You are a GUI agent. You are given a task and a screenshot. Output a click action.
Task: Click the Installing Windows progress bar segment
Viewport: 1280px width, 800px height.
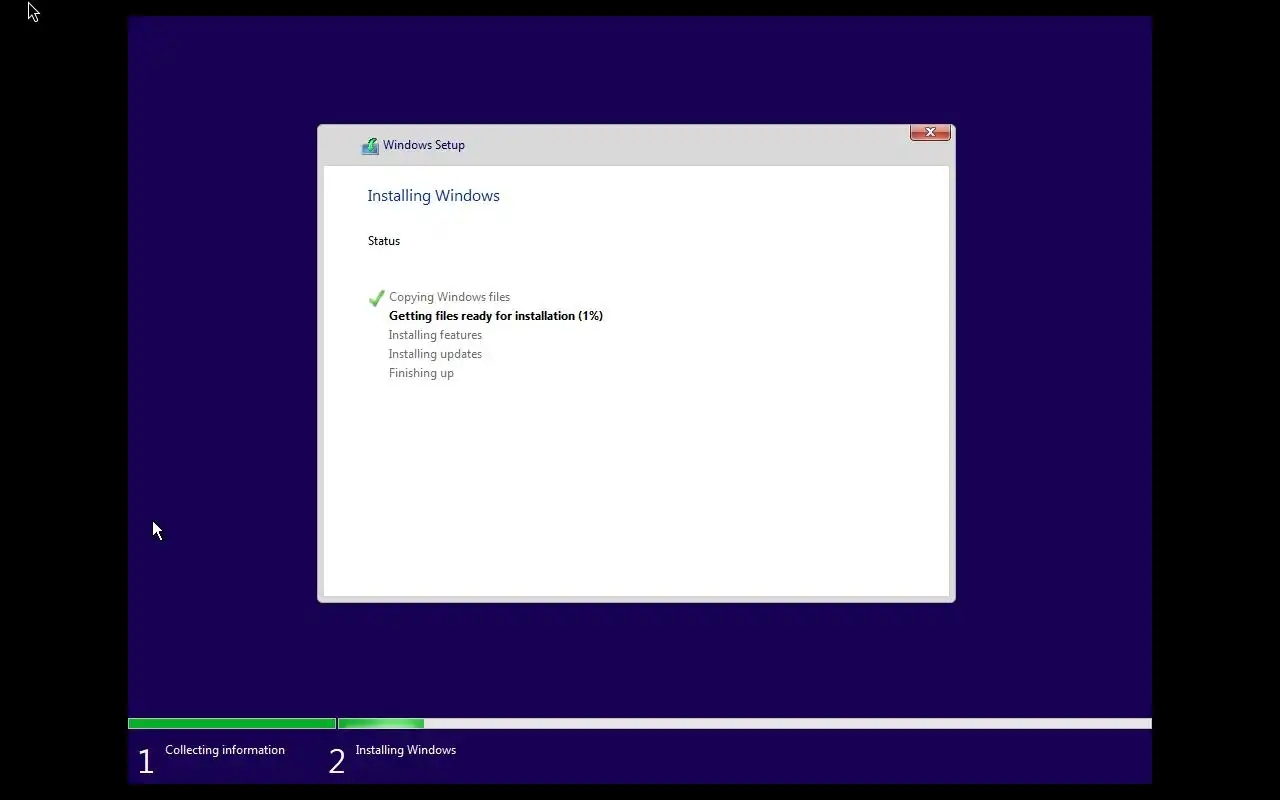745,723
